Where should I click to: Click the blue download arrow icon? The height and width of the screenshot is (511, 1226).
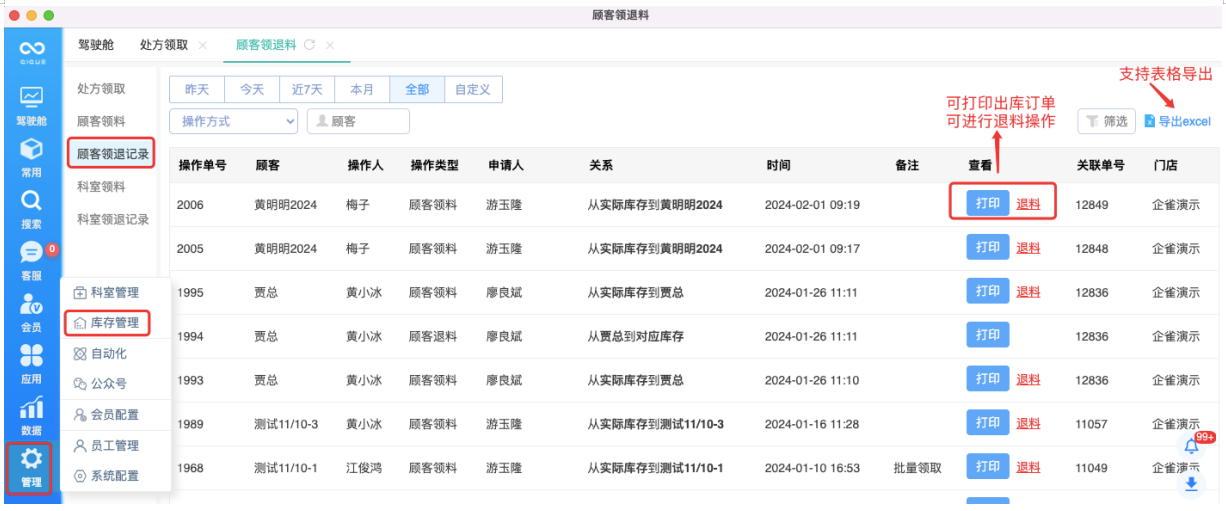(1191, 484)
